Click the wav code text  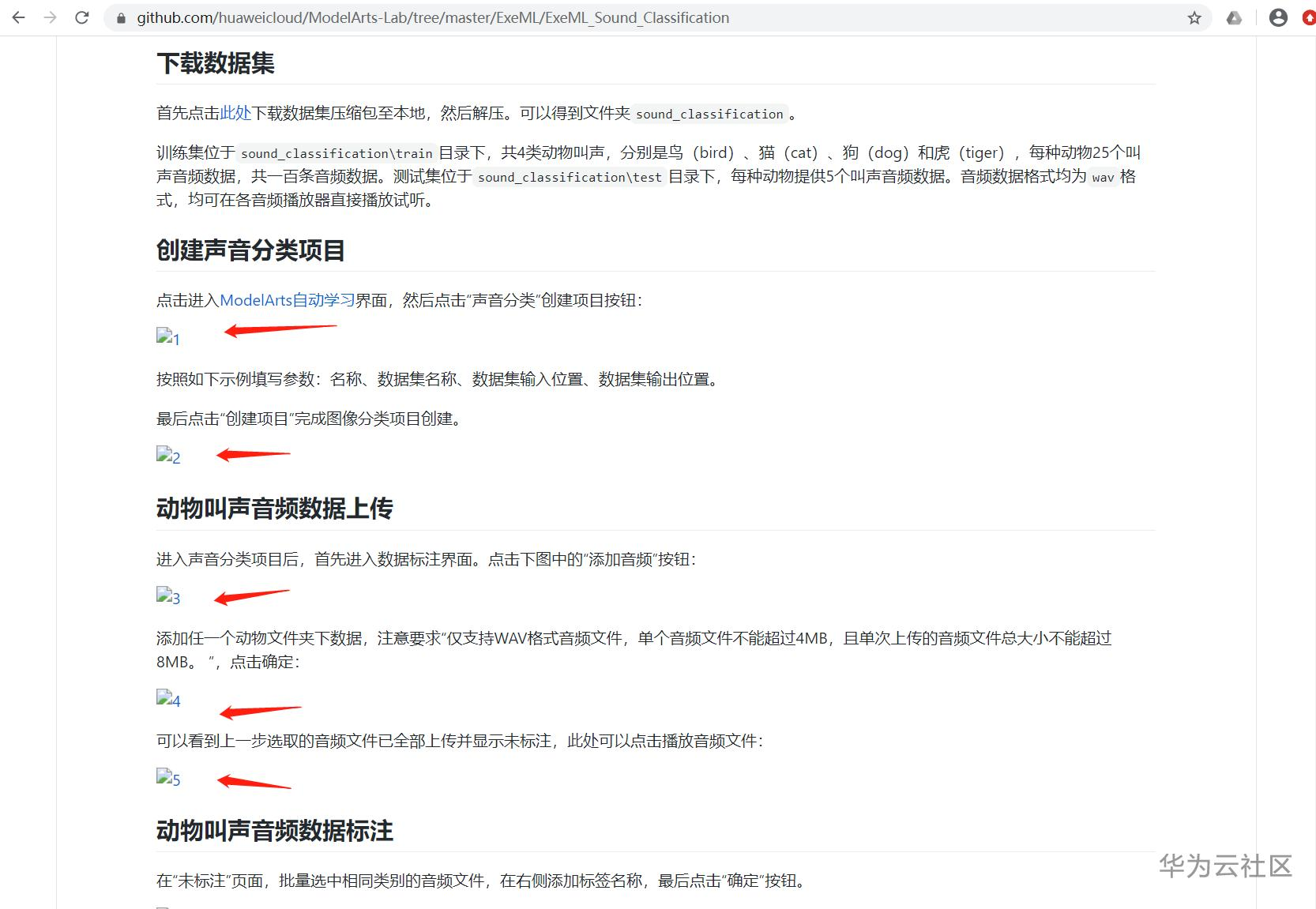[1103, 177]
